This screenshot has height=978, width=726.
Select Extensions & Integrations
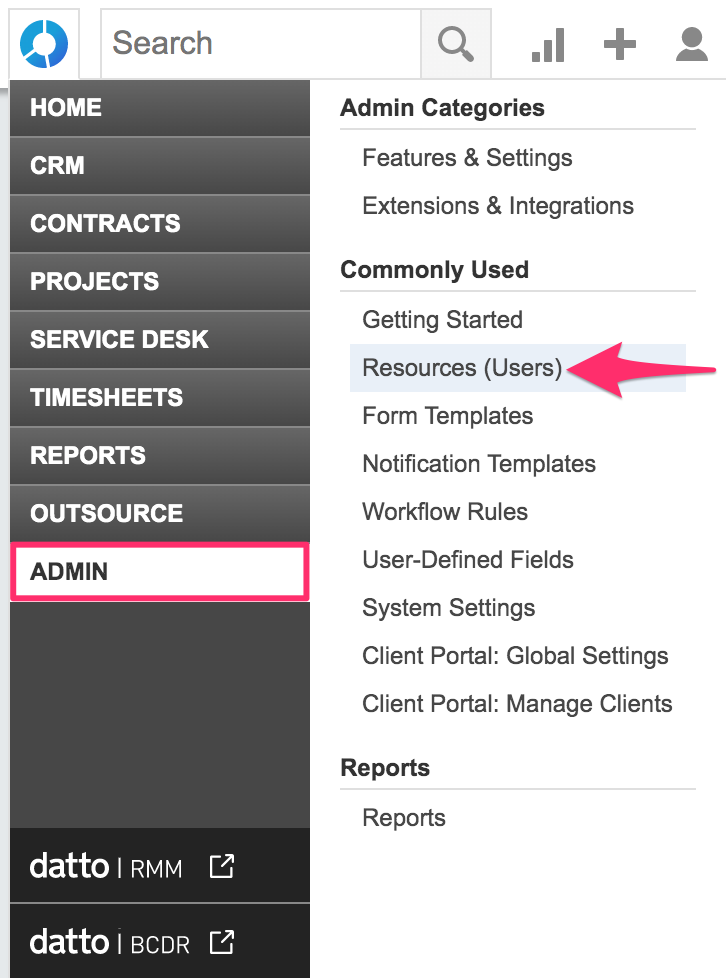click(498, 206)
